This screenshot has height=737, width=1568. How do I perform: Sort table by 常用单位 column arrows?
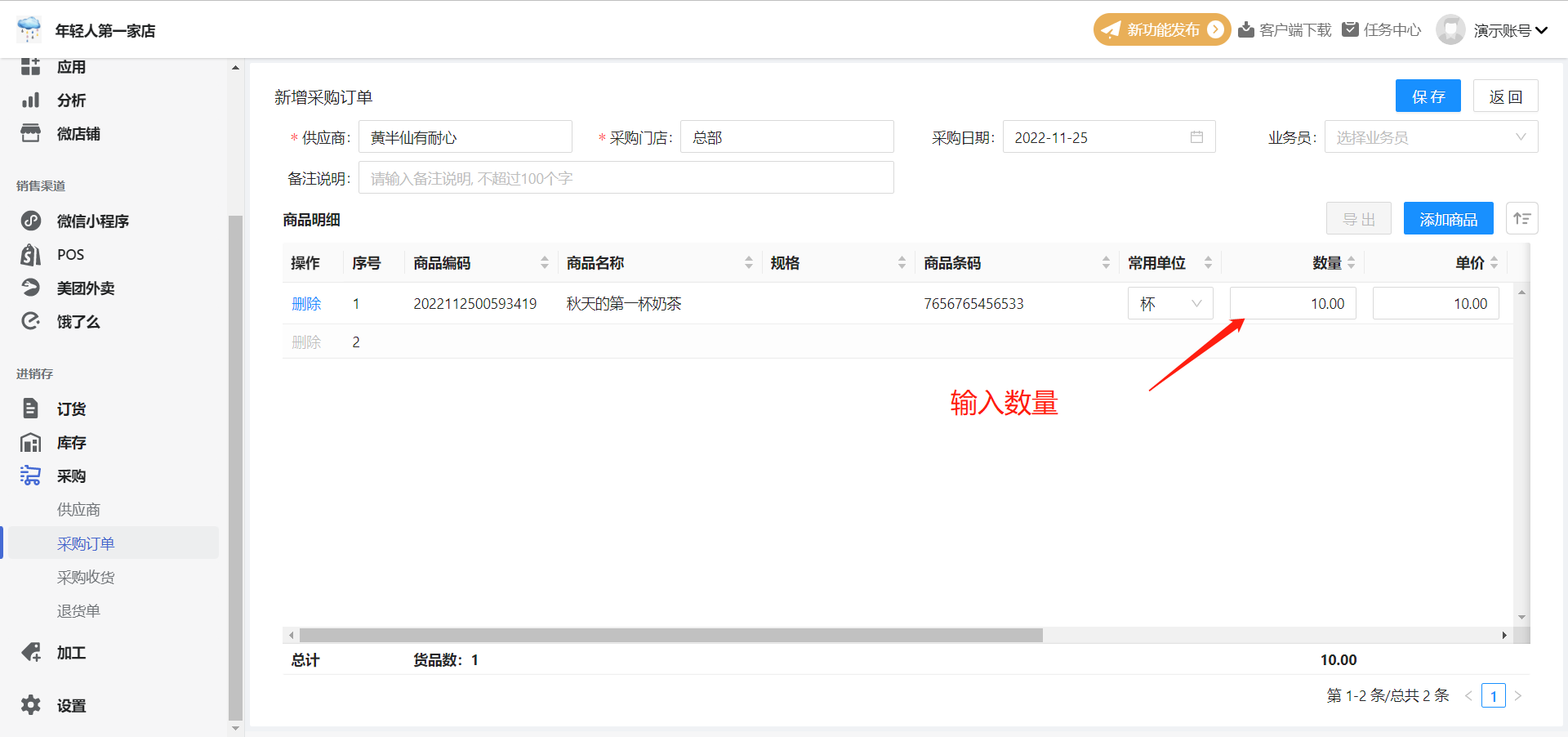click(1208, 262)
